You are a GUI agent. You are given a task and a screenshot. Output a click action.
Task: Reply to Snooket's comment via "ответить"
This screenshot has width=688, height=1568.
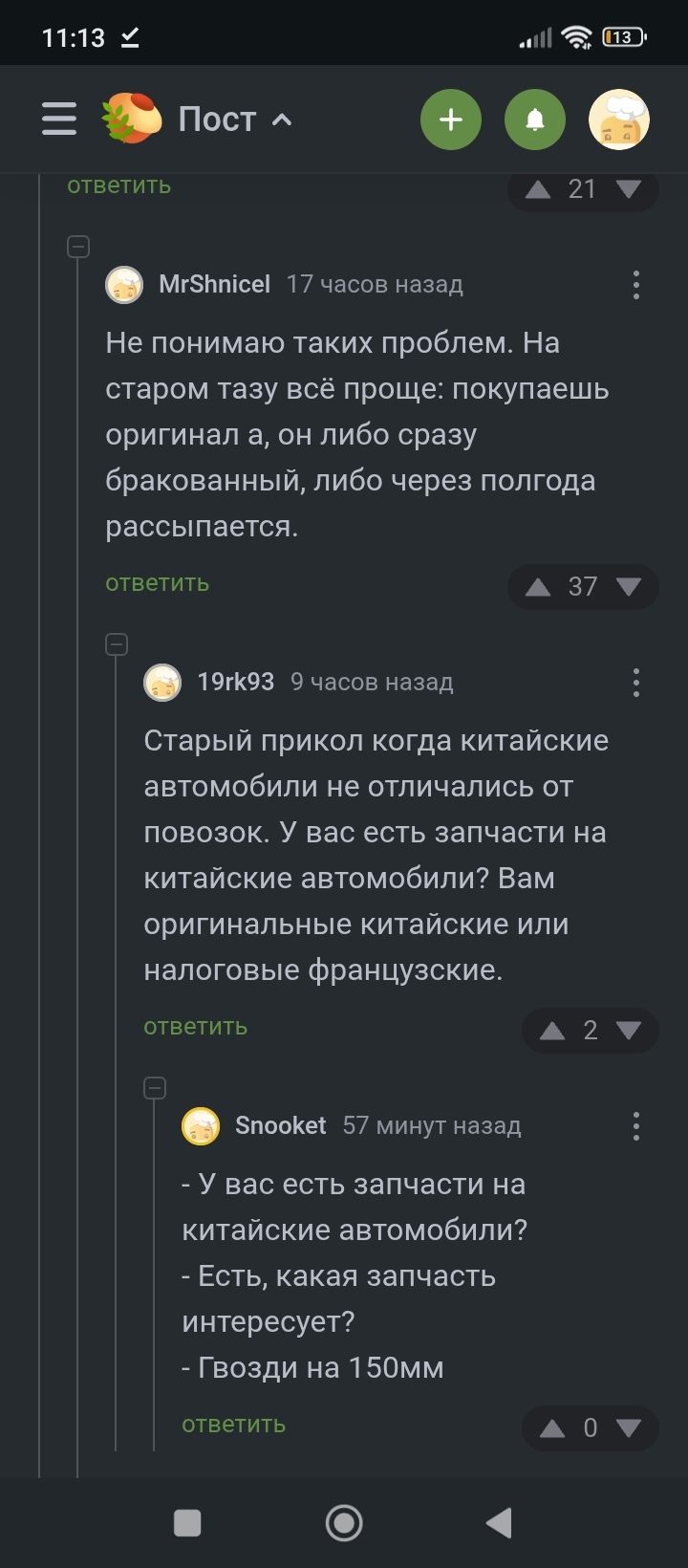pyautogui.click(x=234, y=1425)
